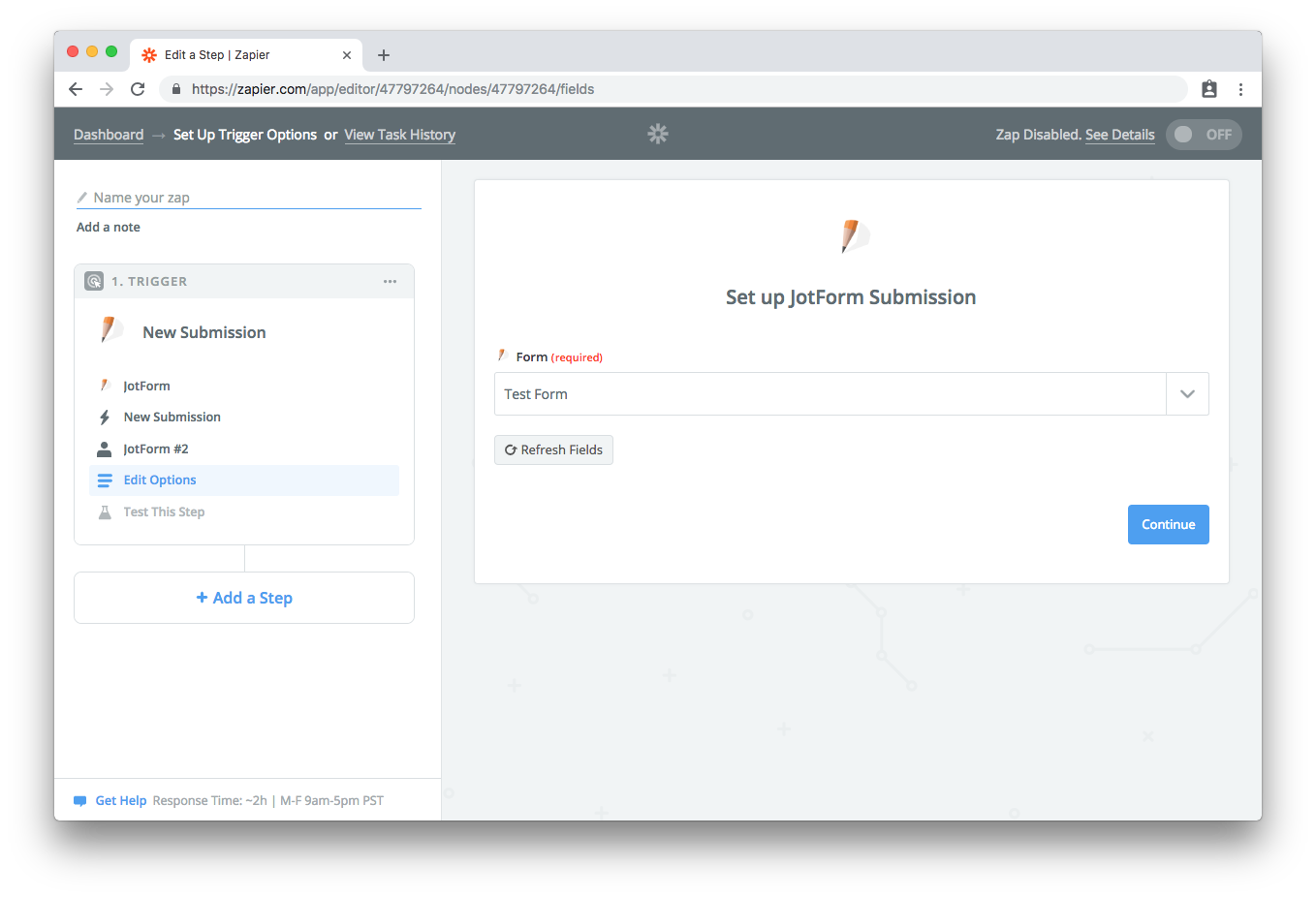Click the Get Help link
This screenshot has height=898, width=1316.
tap(121, 801)
